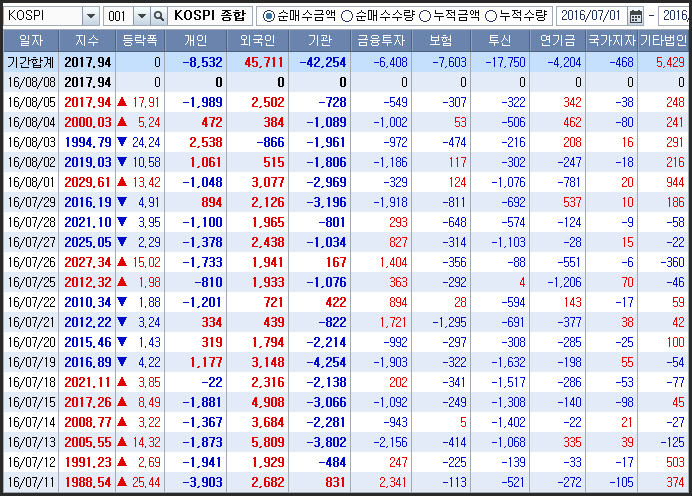Screen dimensions: 692x496
Task: Click individual value -3,903 on 16/07/11
Action: [x=202, y=482]
